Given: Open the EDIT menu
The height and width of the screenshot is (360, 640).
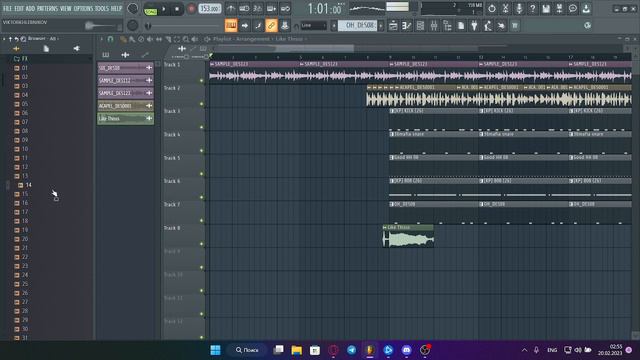Looking at the screenshot, I should [19, 8].
